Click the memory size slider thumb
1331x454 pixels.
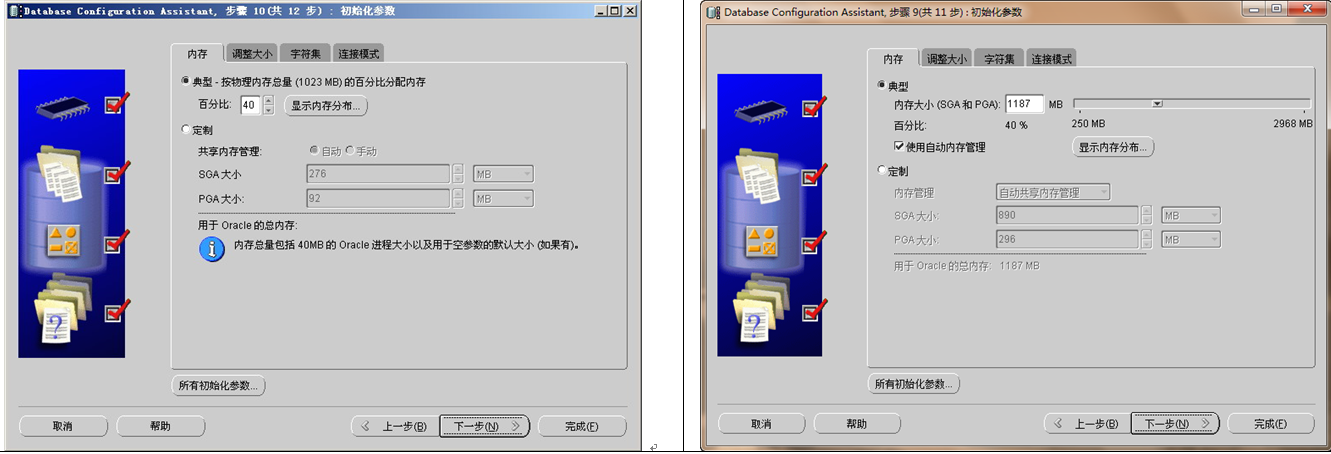click(x=1157, y=103)
